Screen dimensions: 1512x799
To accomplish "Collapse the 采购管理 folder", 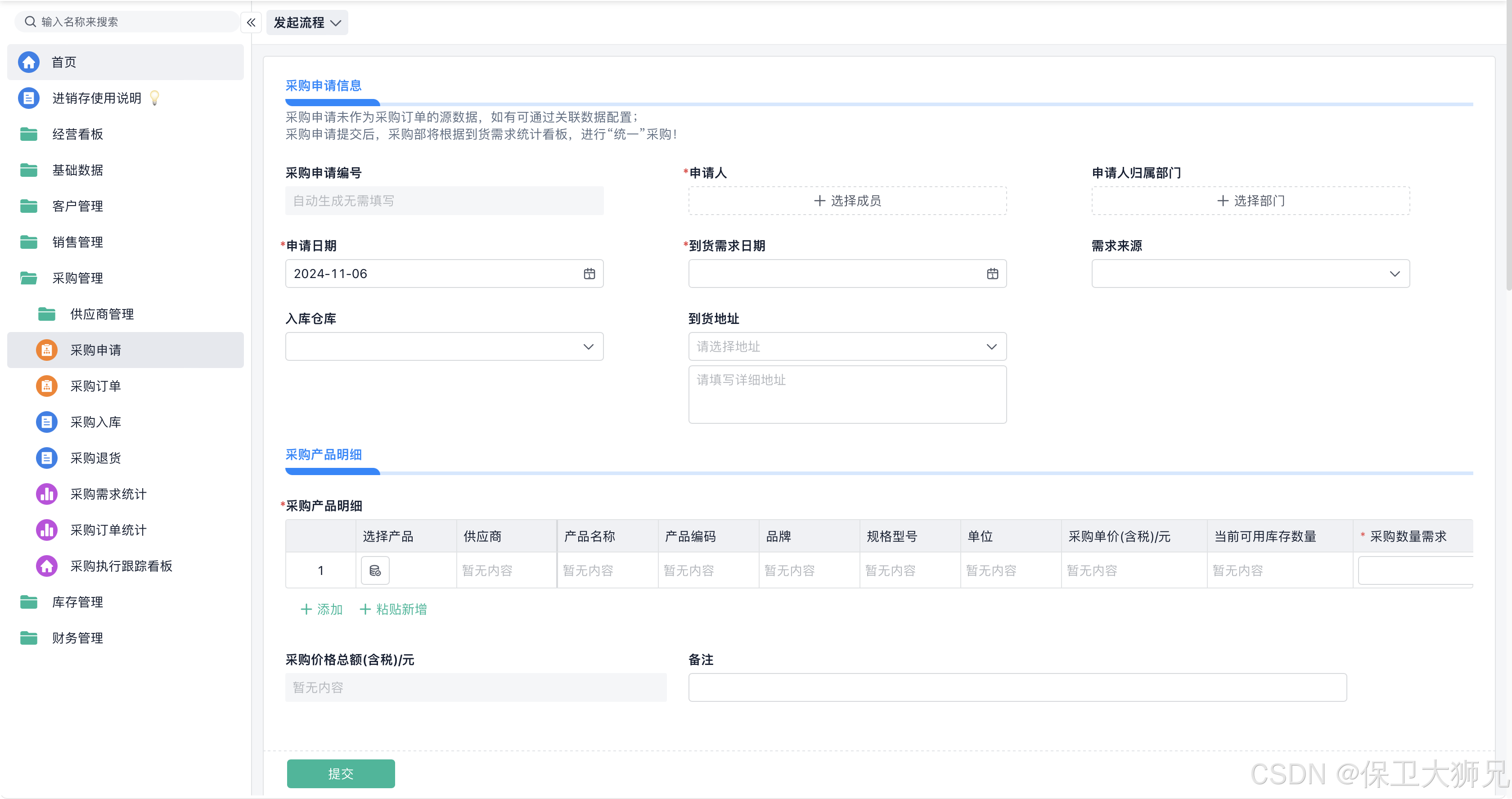I will pyautogui.click(x=77, y=278).
